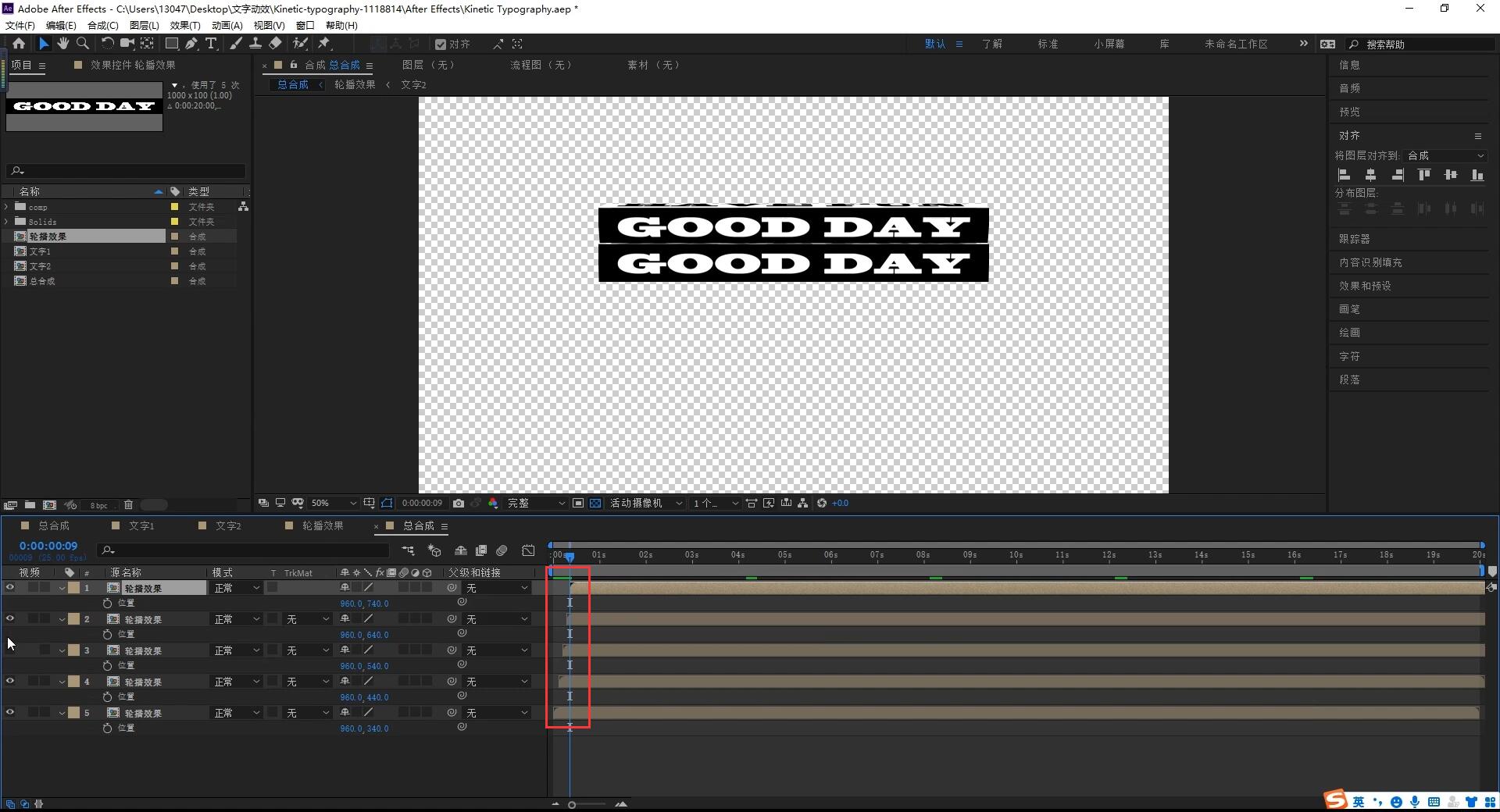Switch to the 轮播效果 timeline tab

point(323,526)
